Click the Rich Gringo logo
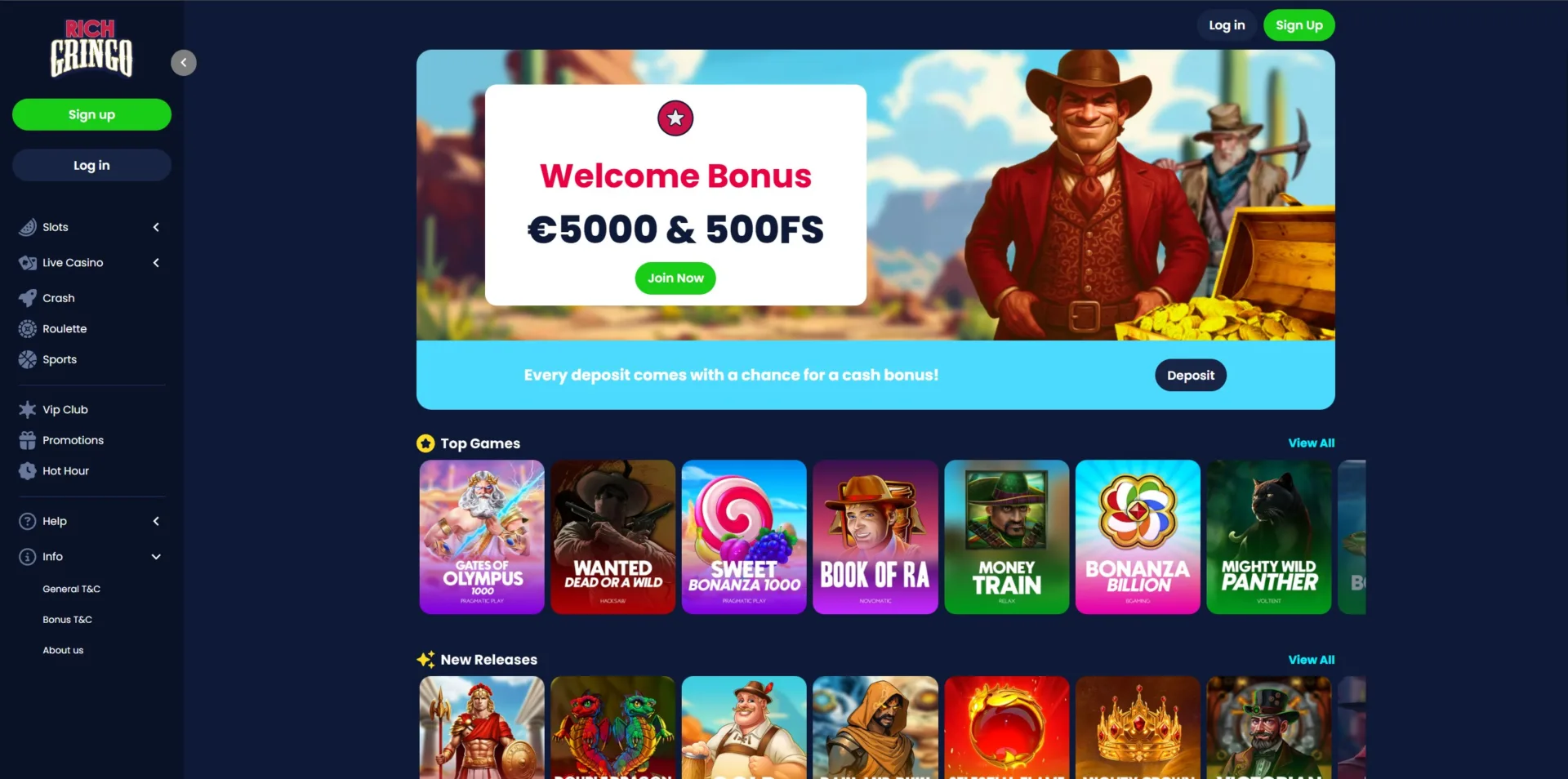The width and height of the screenshot is (1568, 779). coord(91,48)
